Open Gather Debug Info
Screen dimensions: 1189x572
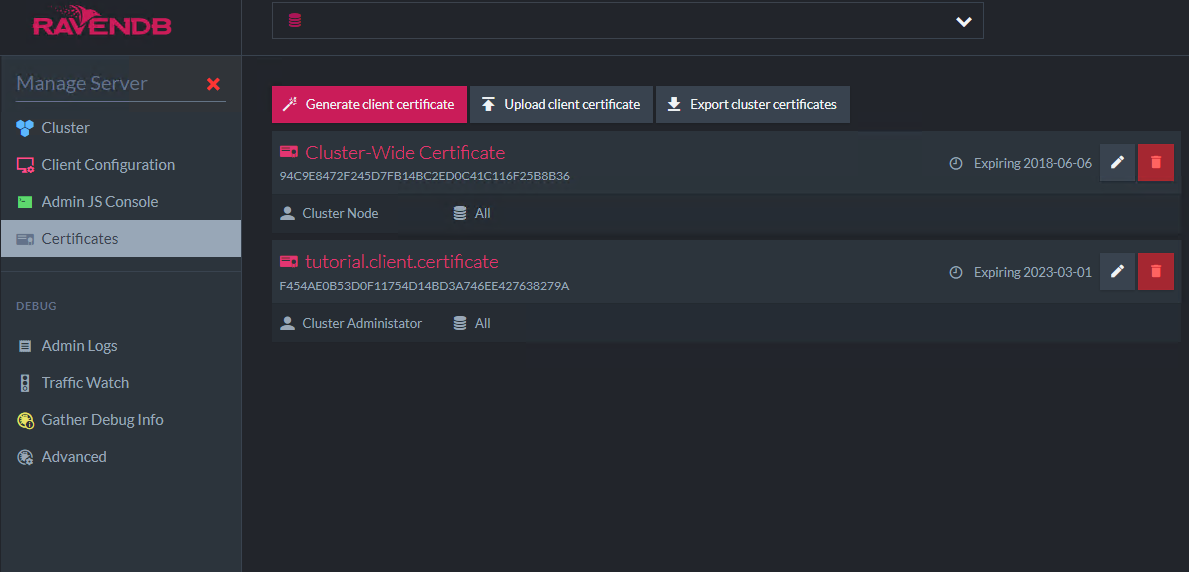(121, 420)
